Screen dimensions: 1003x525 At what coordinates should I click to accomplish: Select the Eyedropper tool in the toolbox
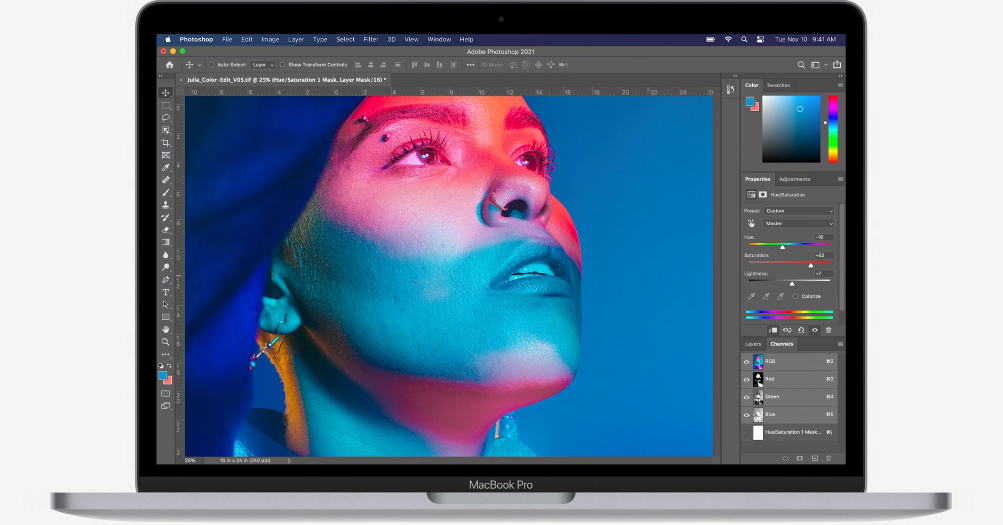tap(166, 168)
